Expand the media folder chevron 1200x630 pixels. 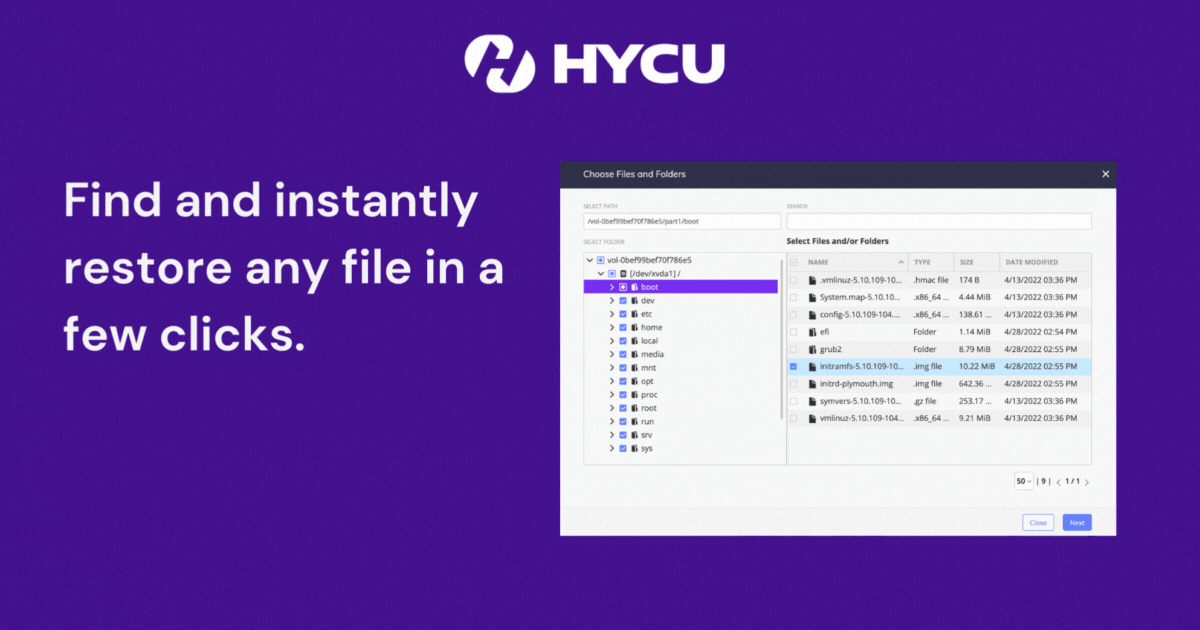click(612, 354)
